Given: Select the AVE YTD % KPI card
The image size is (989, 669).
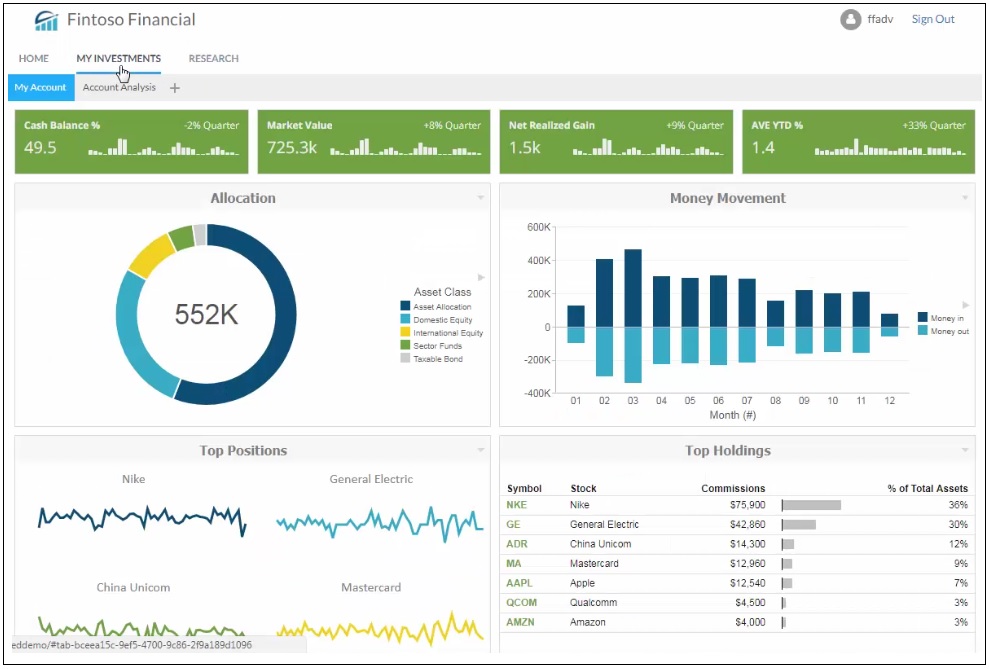Looking at the screenshot, I should click(x=858, y=142).
